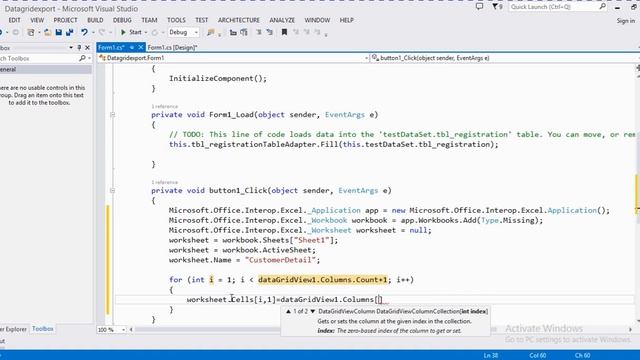Open the PROJECT menu

tap(65, 20)
